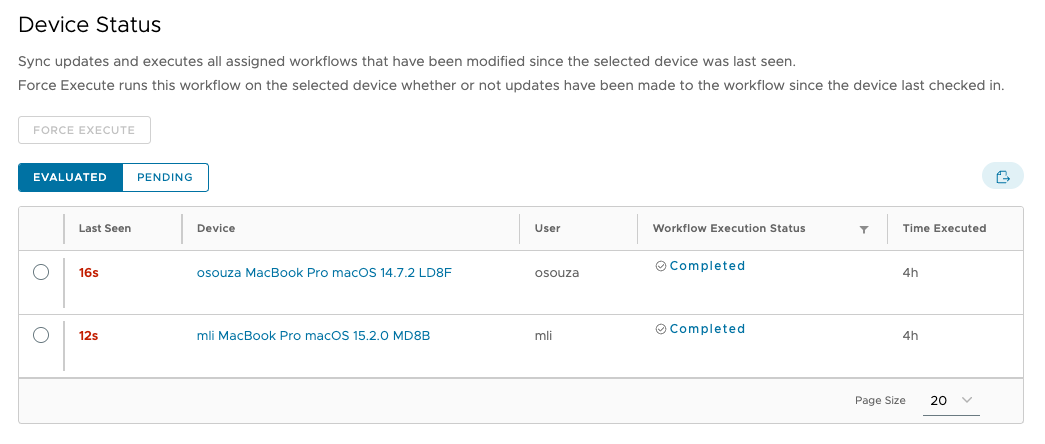This screenshot has height=444, width=1045.
Task: Switch to the Pending tab
Action: click(165, 177)
